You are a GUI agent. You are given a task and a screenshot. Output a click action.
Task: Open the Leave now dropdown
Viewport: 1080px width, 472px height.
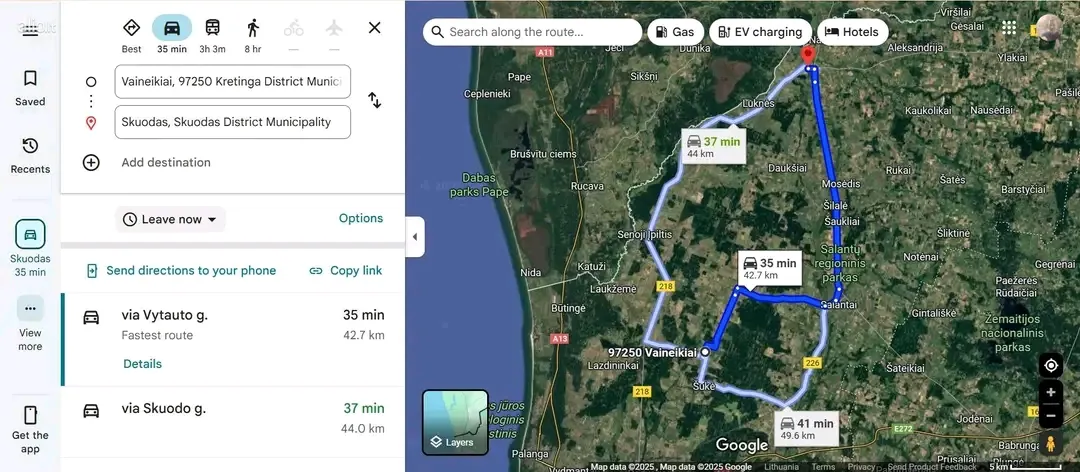click(x=170, y=219)
